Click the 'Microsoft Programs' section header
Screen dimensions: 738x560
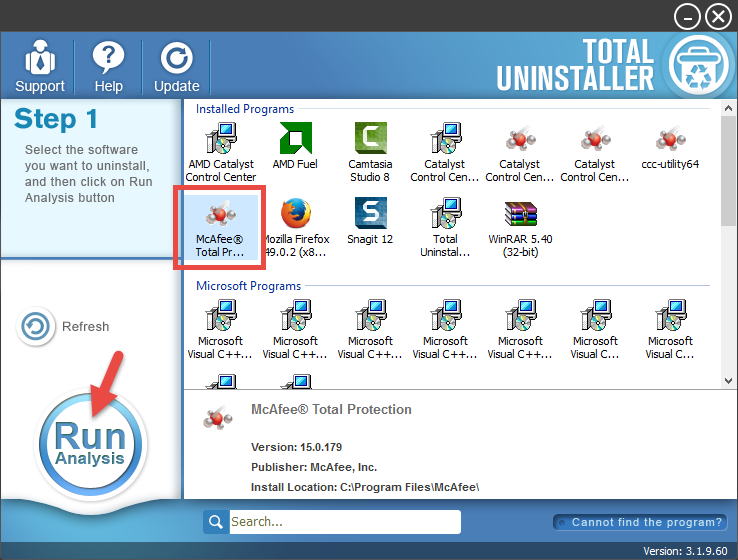pyautogui.click(x=249, y=286)
